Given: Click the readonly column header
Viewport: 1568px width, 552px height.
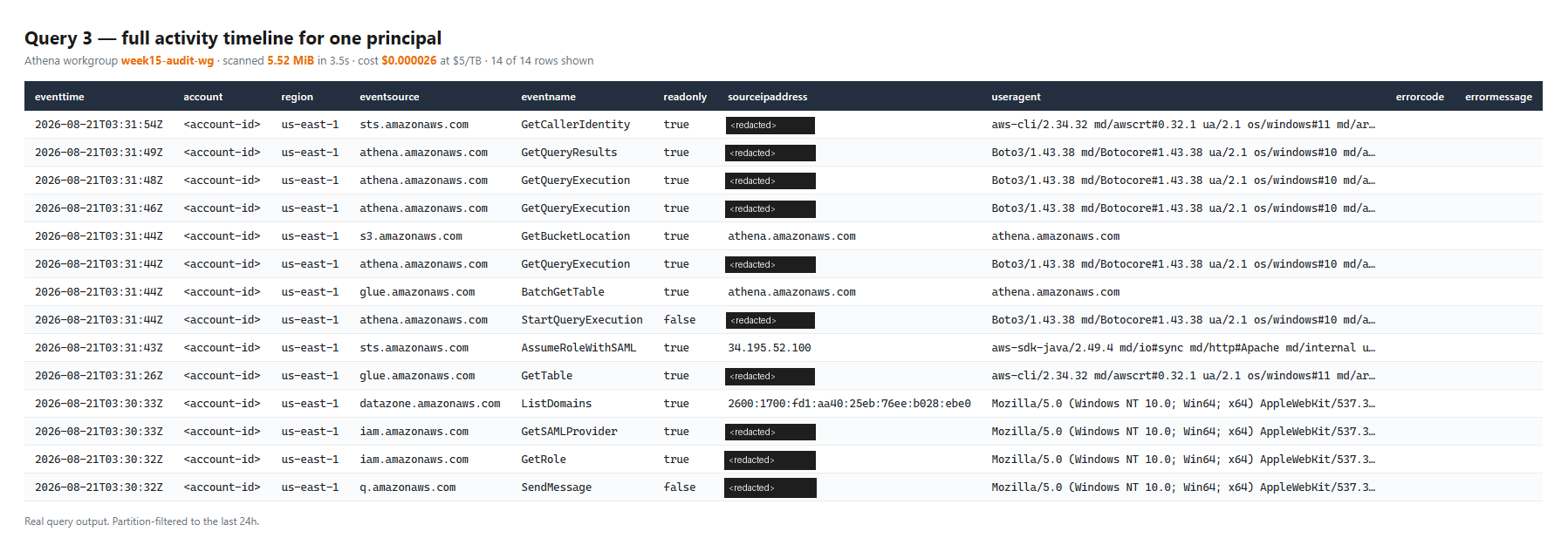Looking at the screenshot, I should pos(685,97).
